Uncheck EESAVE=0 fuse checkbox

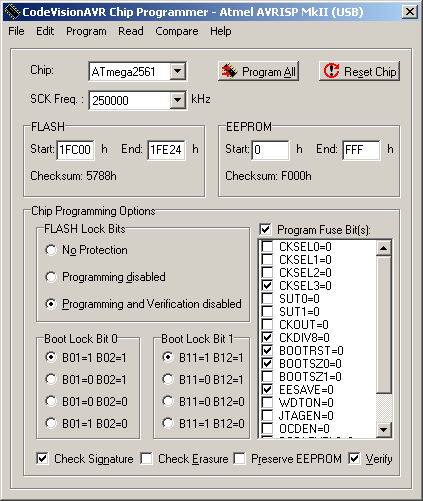click(267, 389)
